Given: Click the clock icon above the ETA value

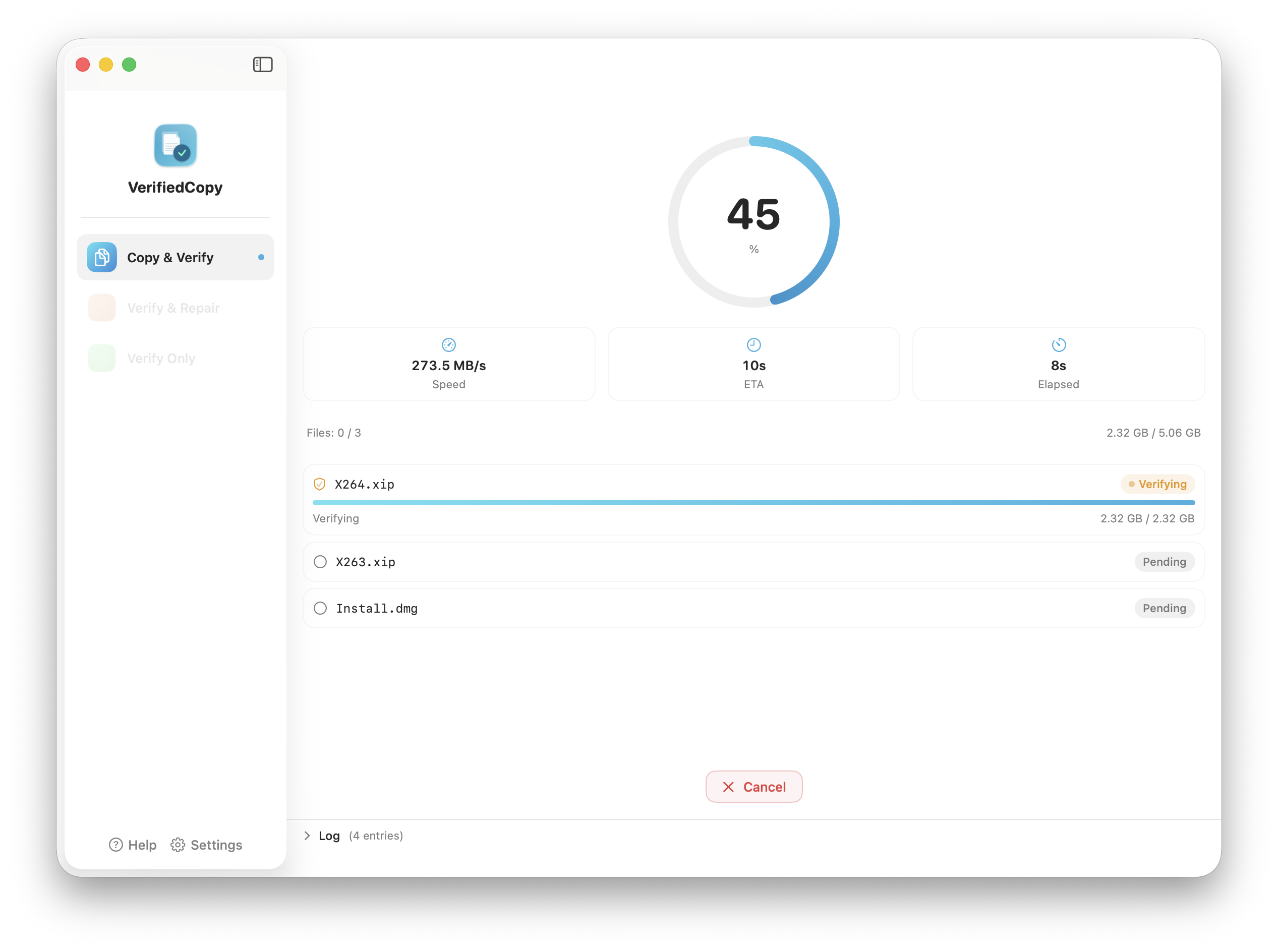Looking at the screenshot, I should [753, 344].
